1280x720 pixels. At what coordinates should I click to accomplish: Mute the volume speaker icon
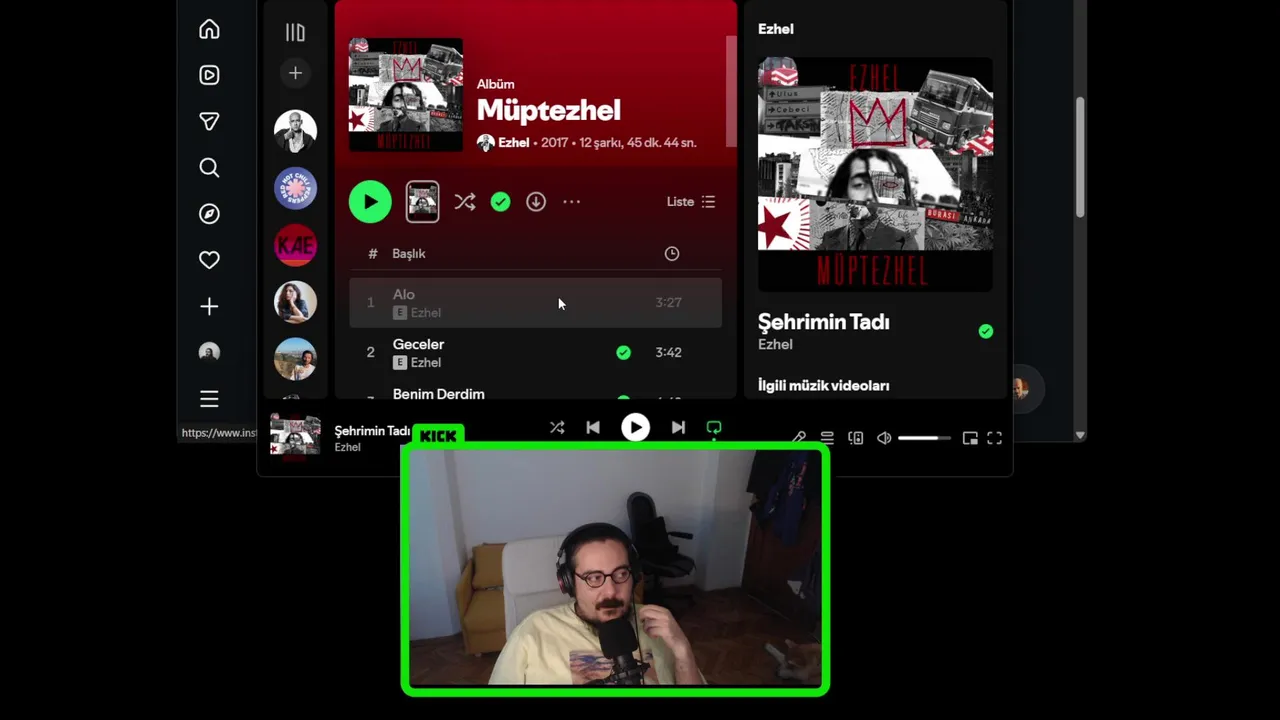click(884, 438)
